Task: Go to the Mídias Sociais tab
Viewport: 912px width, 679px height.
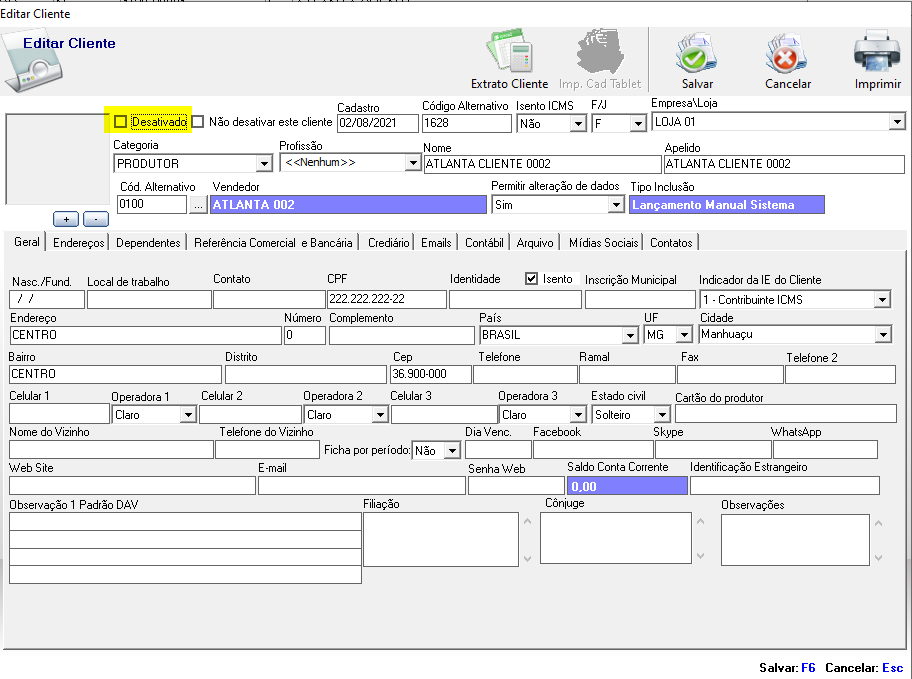Action: click(x=603, y=243)
